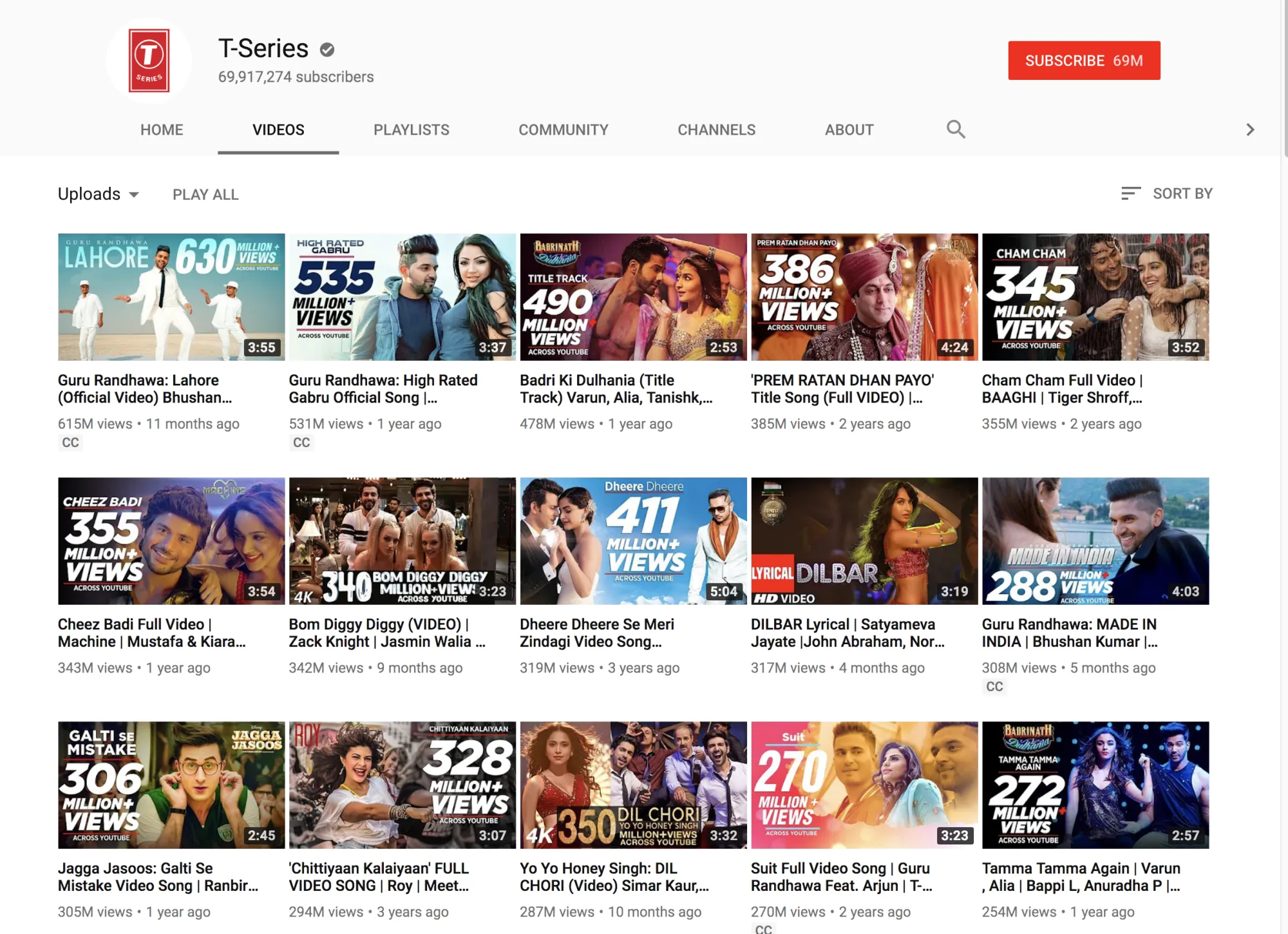This screenshot has width=1288, height=934.
Task: Click the T-Series channel name
Action: (x=263, y=48)
